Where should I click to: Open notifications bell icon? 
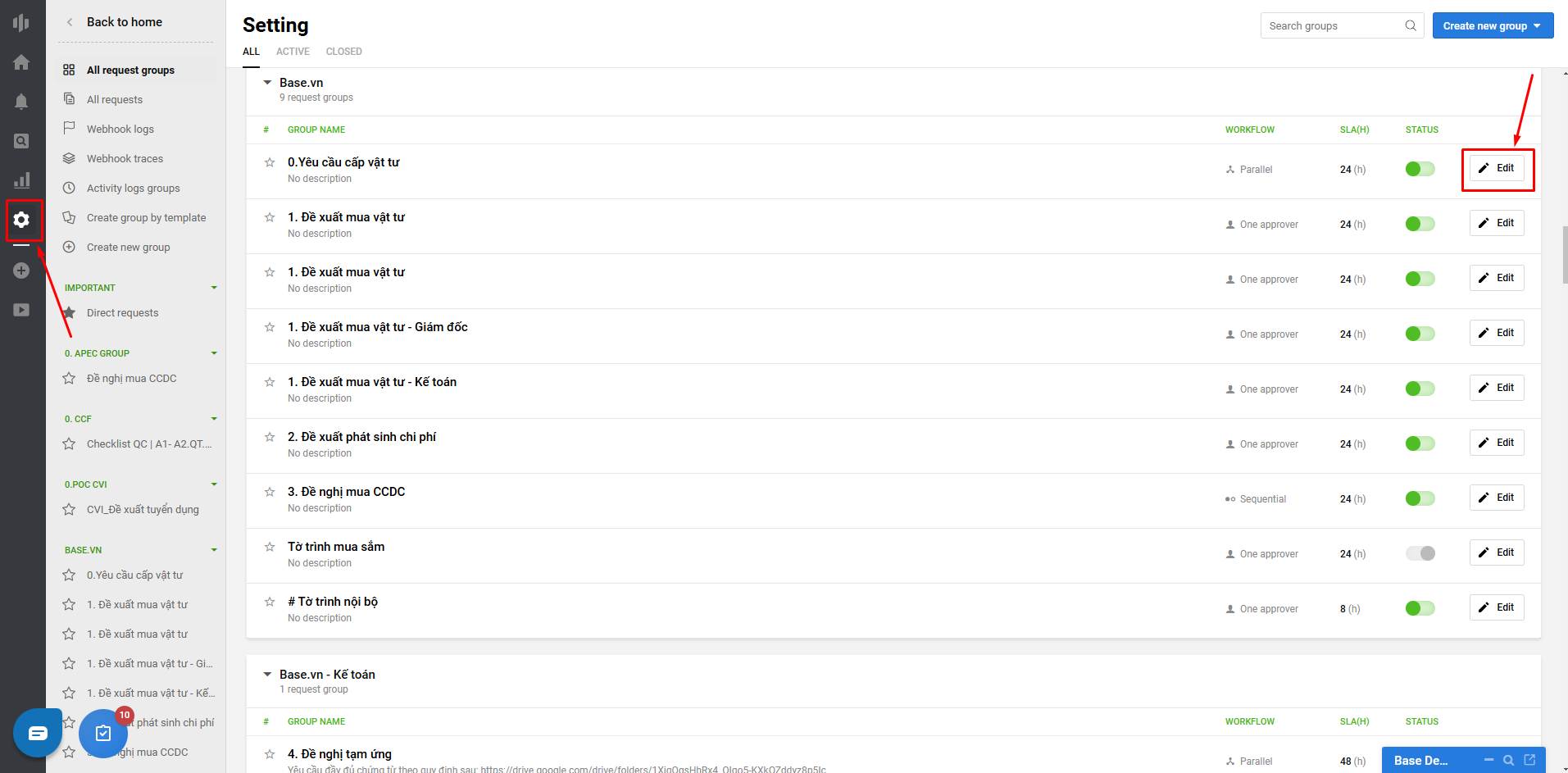point(21,102)
